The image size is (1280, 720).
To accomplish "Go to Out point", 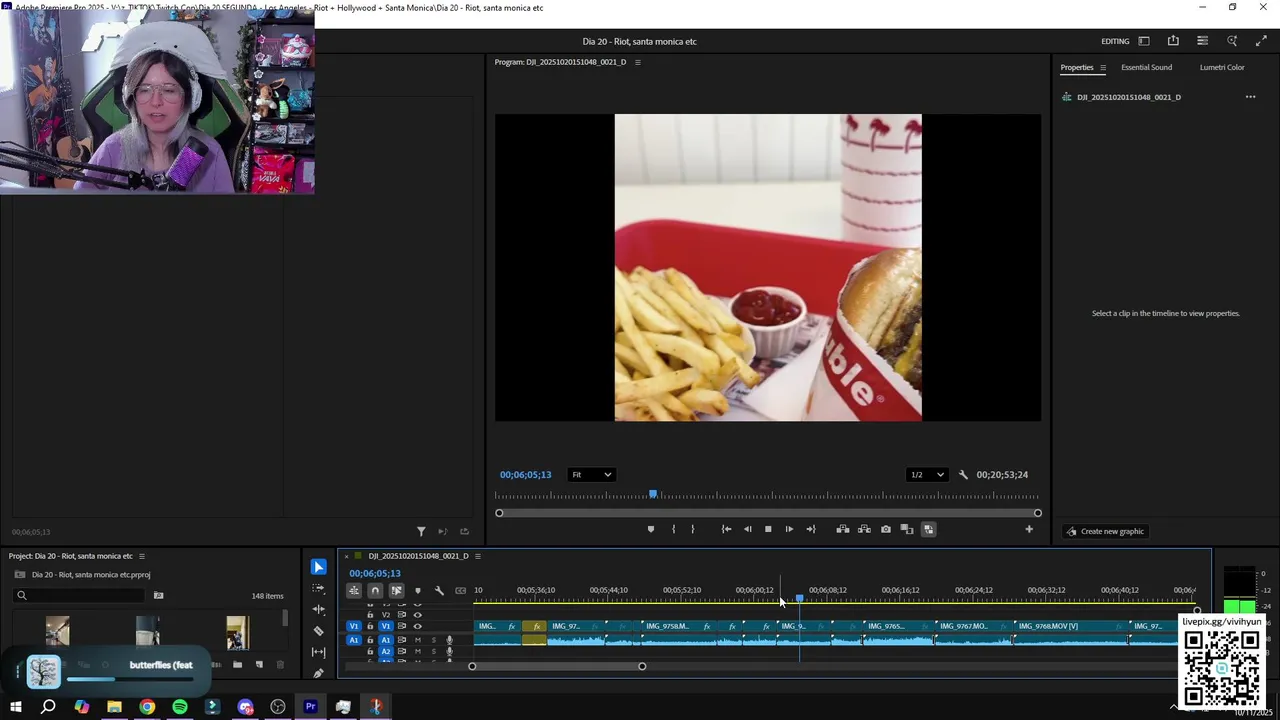I will click(811, 529).
